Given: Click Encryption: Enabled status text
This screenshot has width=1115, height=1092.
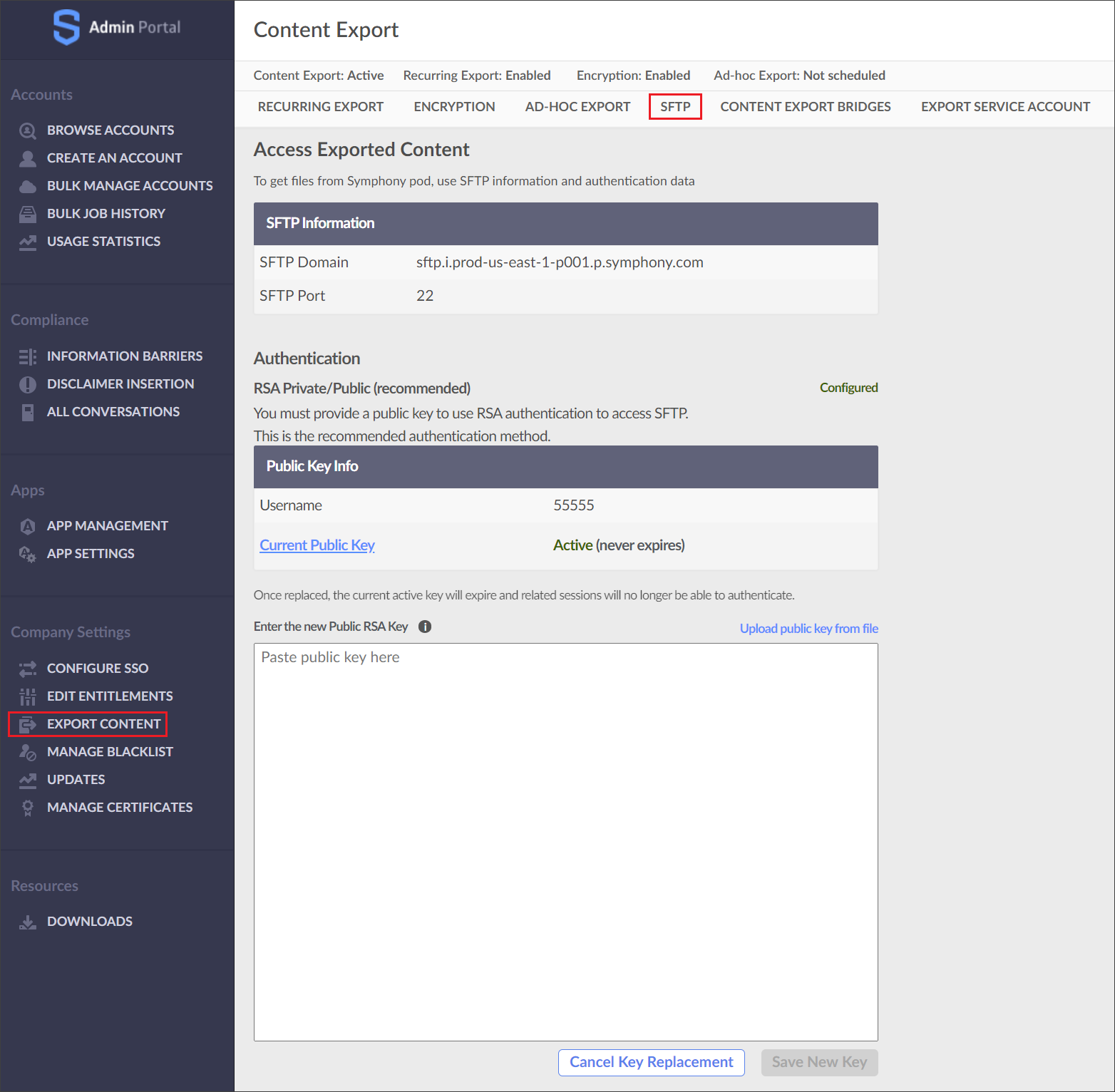Looking at the screenshot, I should click(x=634, y=76).
